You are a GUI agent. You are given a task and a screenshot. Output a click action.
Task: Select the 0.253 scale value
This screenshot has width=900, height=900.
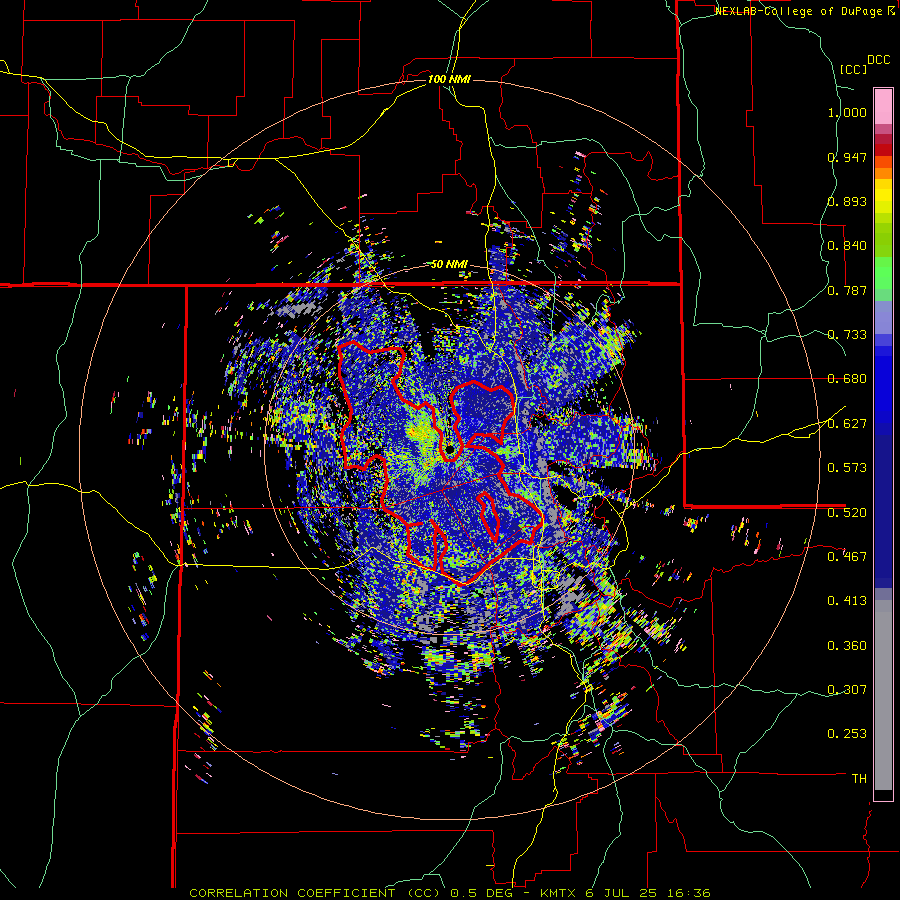pos(847,734)
